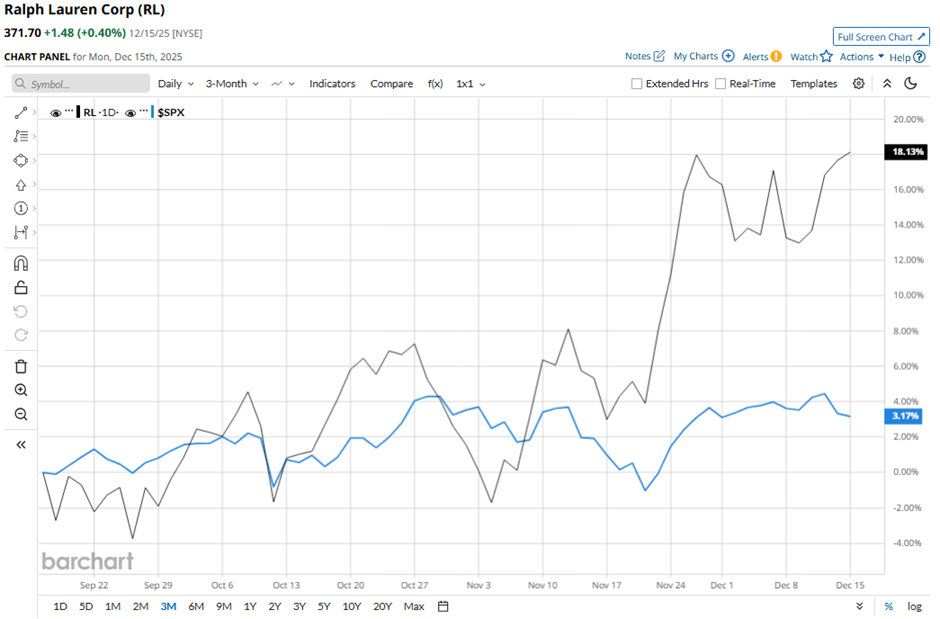Expand the shapes tool submenu arrow
The image size is (940, 619).
tap(34, 160)
